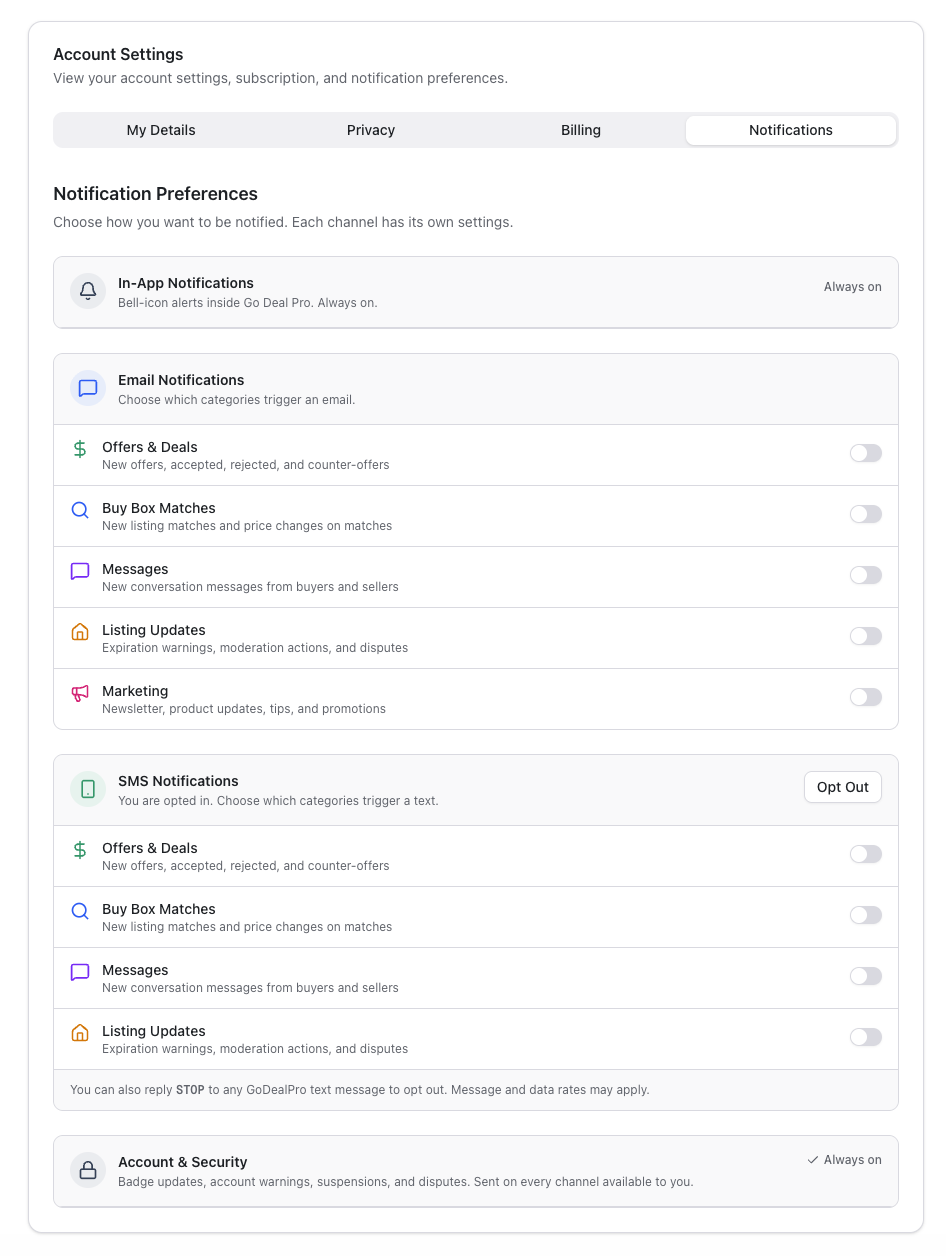946x1256 pixels.
Task: Click 'Newsletter, product updates, tips, and promotions' text
Action: [244, 709]
